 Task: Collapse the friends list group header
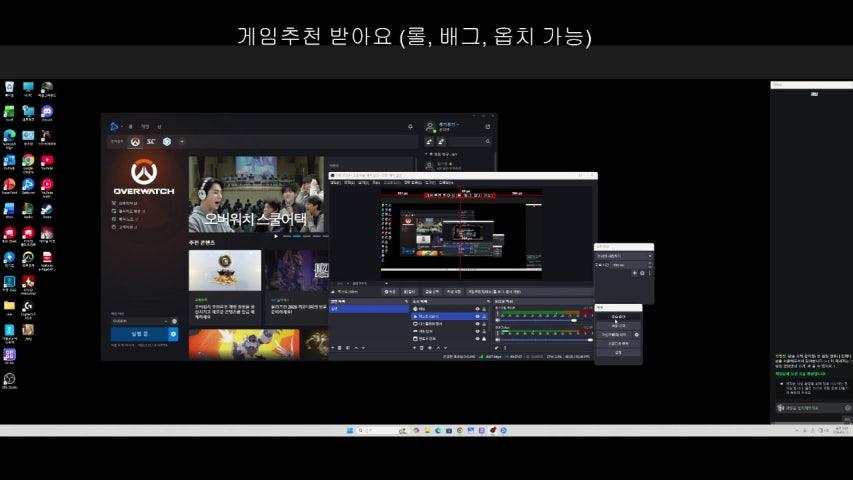pyautogui.click(x=442, y=155)
